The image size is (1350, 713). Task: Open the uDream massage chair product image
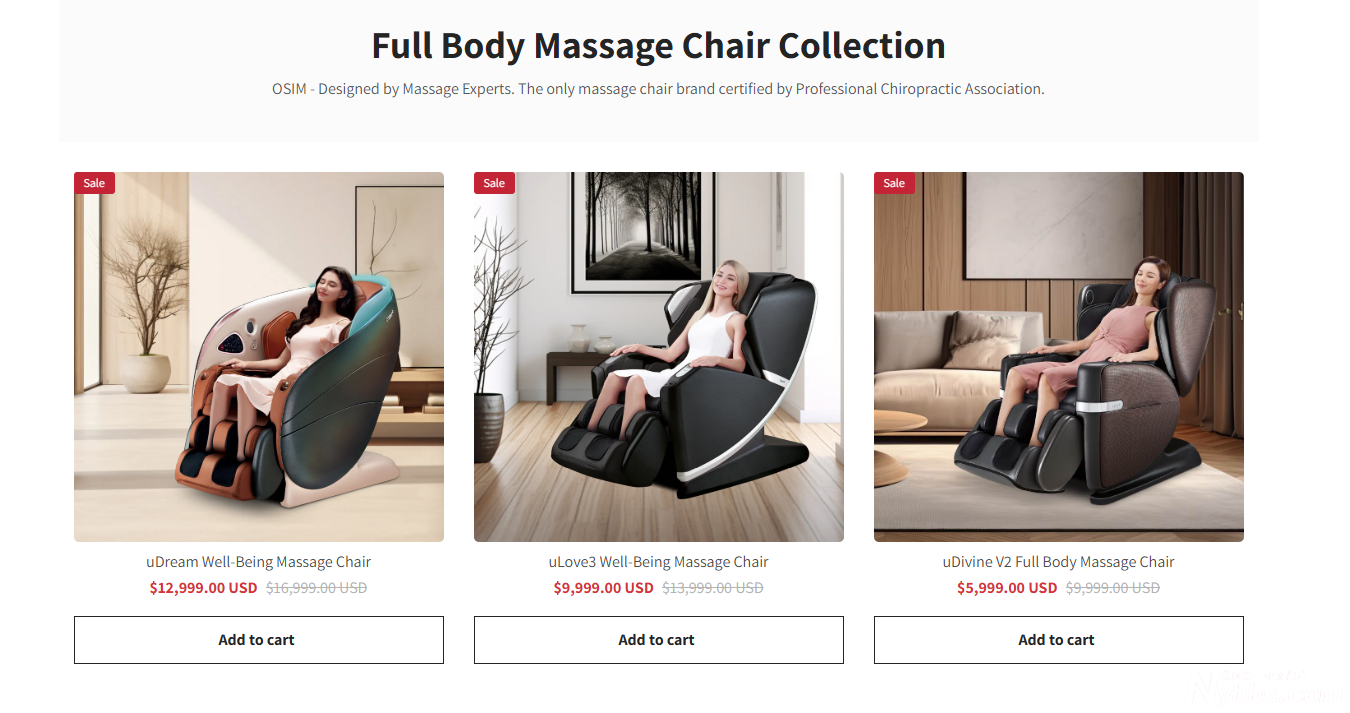[259, 357]
